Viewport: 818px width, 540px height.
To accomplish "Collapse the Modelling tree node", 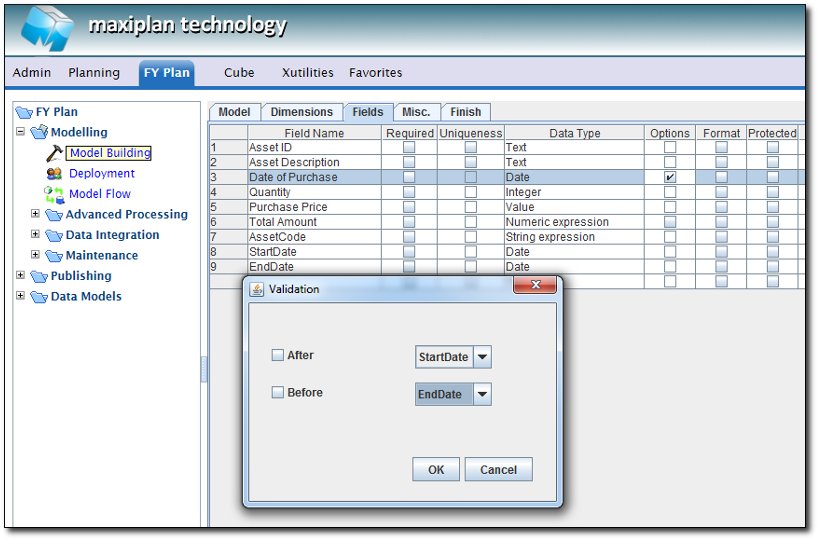I will click(x=21, y=131).
